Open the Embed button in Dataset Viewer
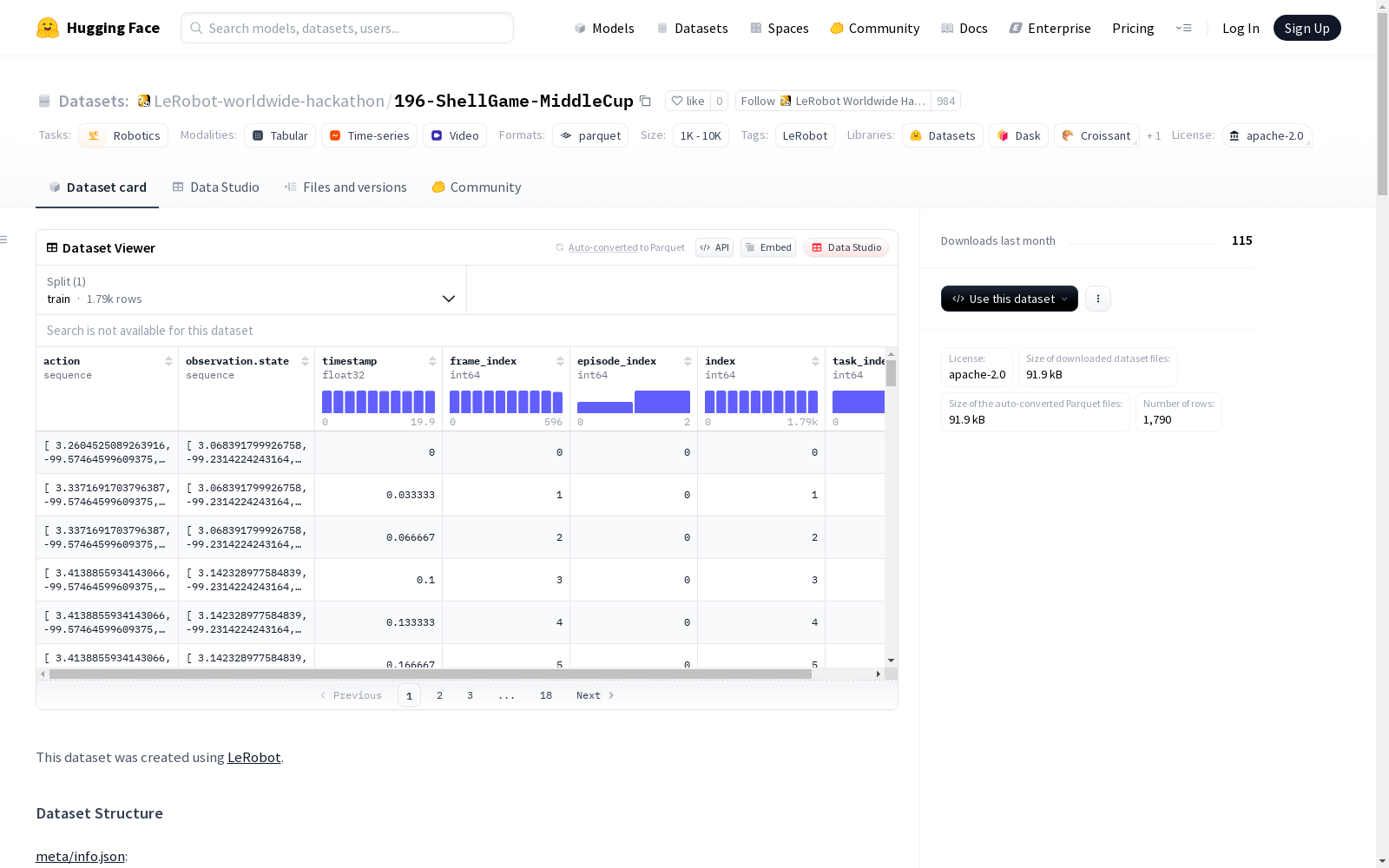Viewport: 1389px width, 868px height. tap(768, 247)
